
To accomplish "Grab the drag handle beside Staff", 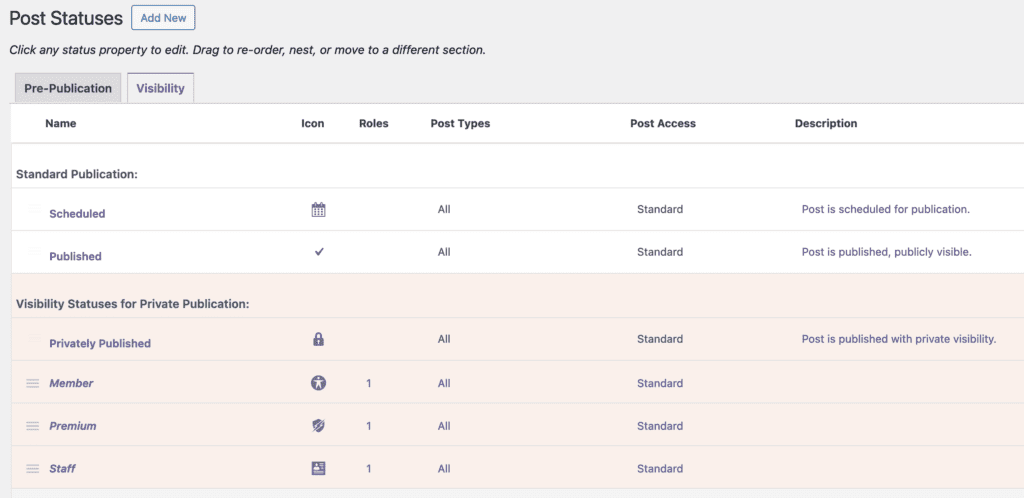I will pos(32,468).
